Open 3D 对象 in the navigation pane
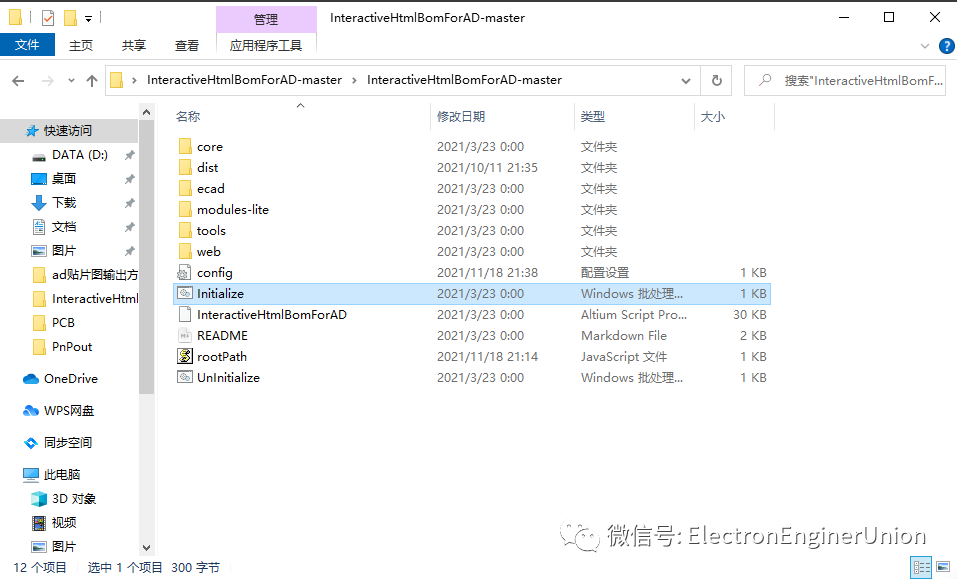The height and width of the screenshot is (579, 957). [x=63, y=498]
